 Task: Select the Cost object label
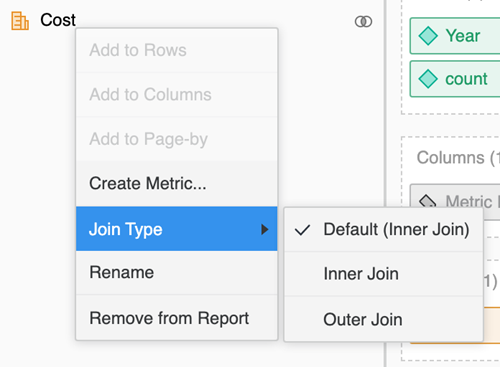tap(58, 20)
